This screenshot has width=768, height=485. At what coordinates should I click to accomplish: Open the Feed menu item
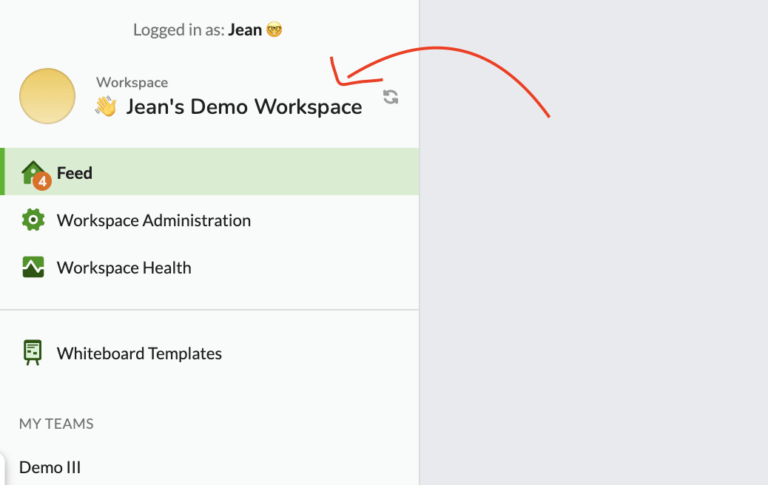[x=210, y=172]
